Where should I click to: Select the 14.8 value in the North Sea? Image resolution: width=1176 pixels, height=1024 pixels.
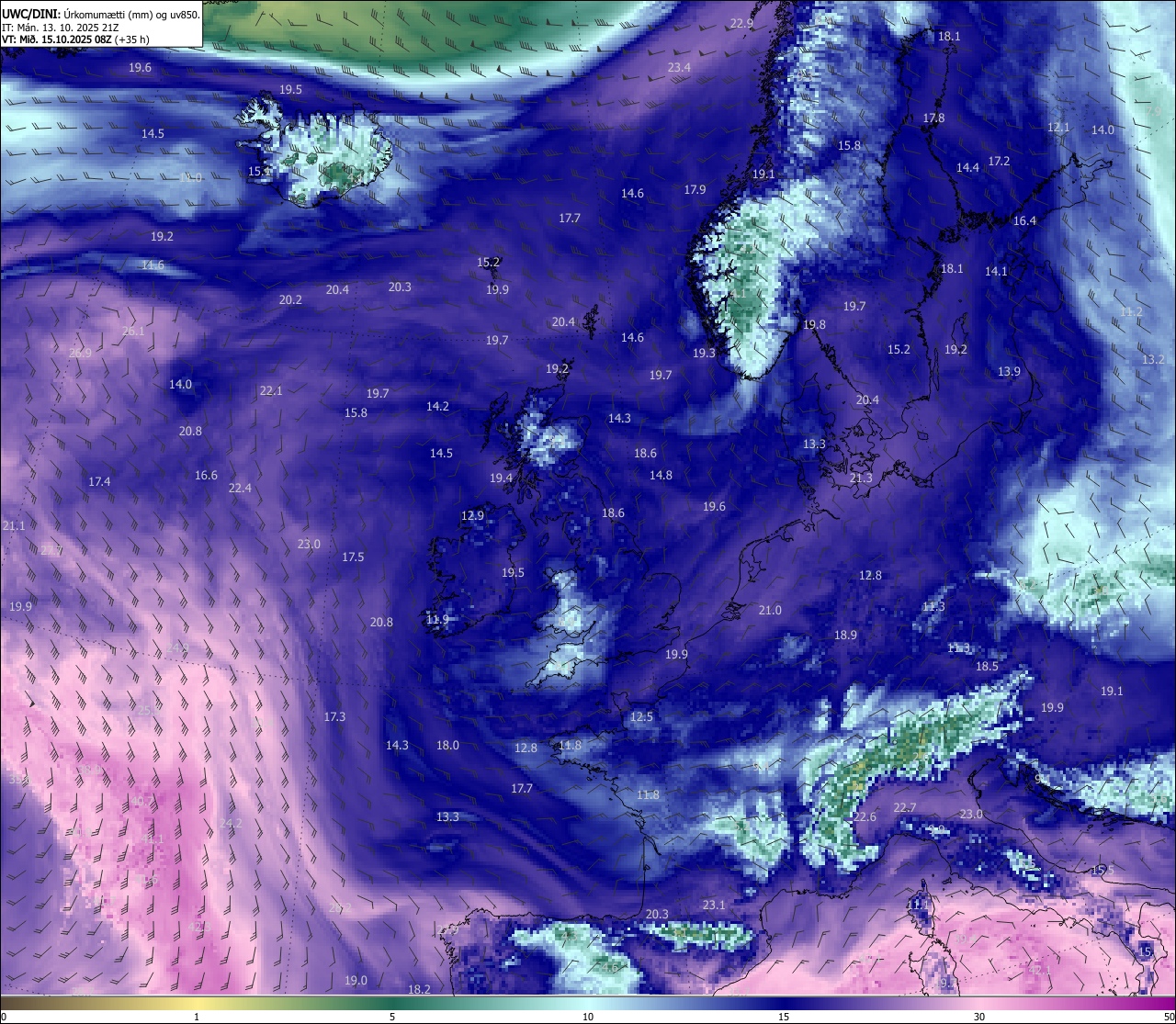coord(661,475)
